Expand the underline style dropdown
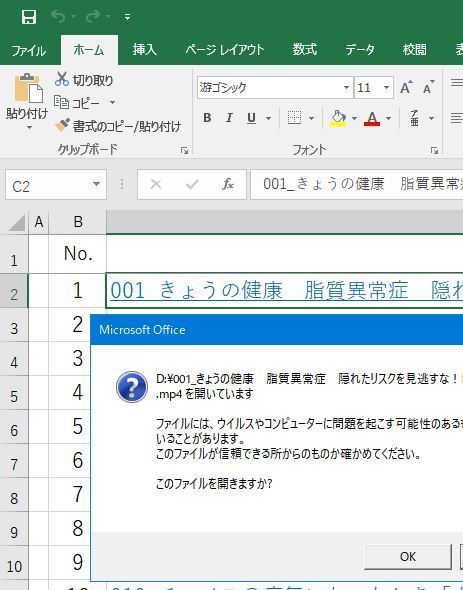 (268, 119)
